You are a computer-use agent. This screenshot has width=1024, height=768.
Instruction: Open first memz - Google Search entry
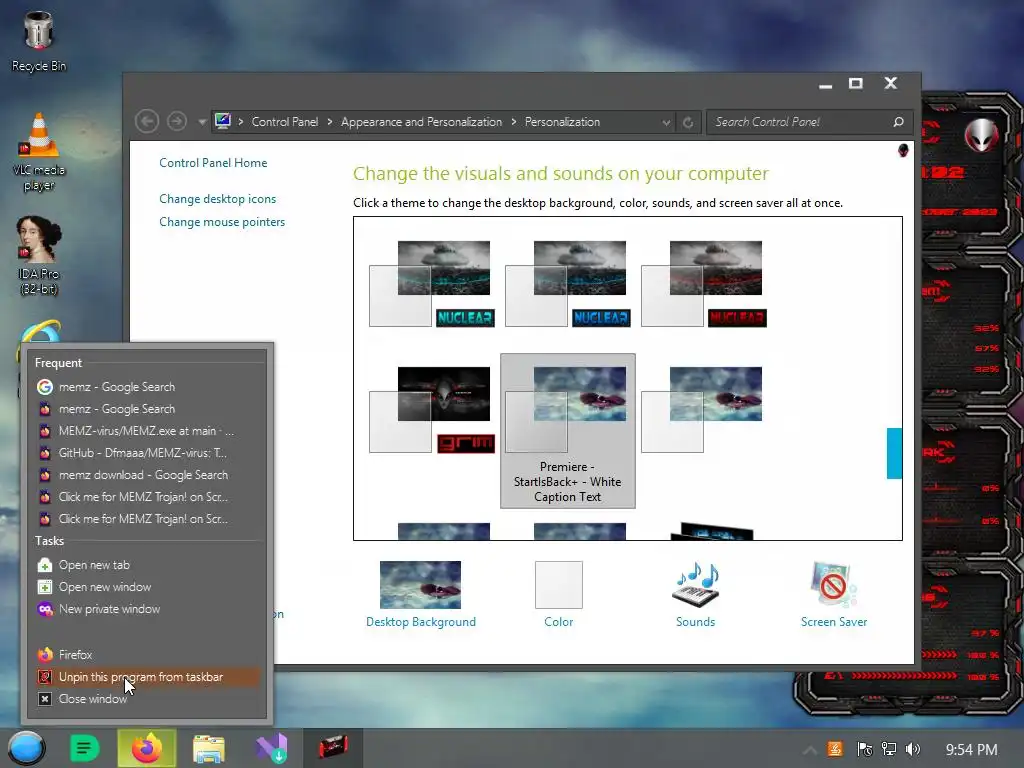148,387
